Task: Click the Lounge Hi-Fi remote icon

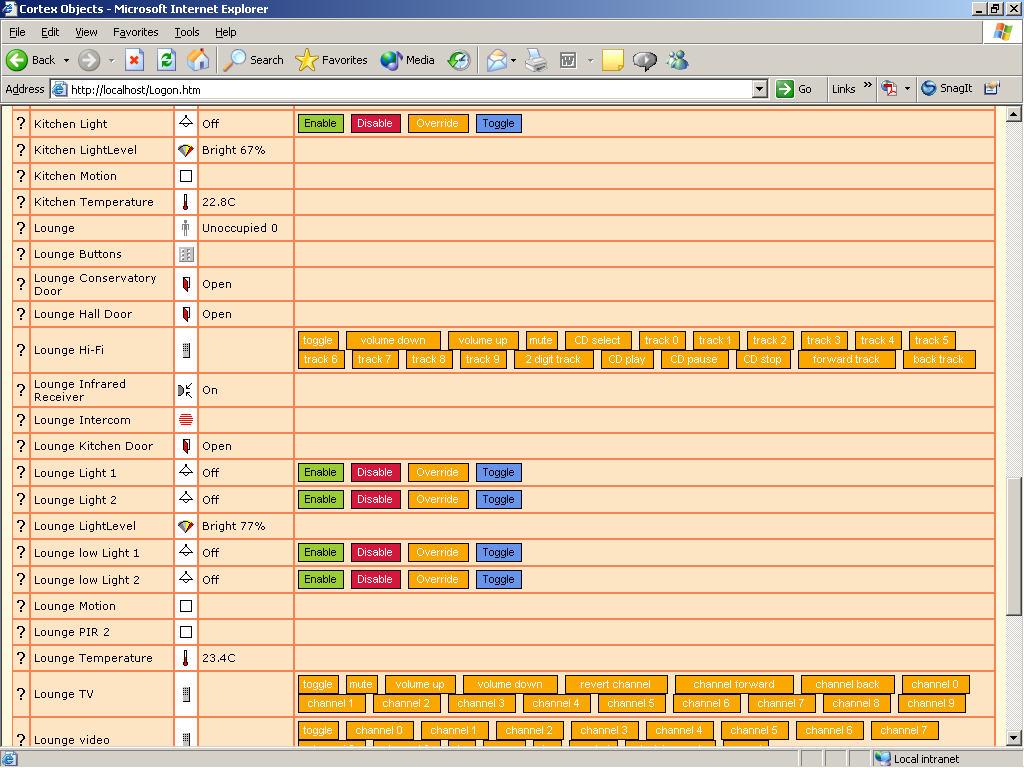Action: (x=186, y=350)
